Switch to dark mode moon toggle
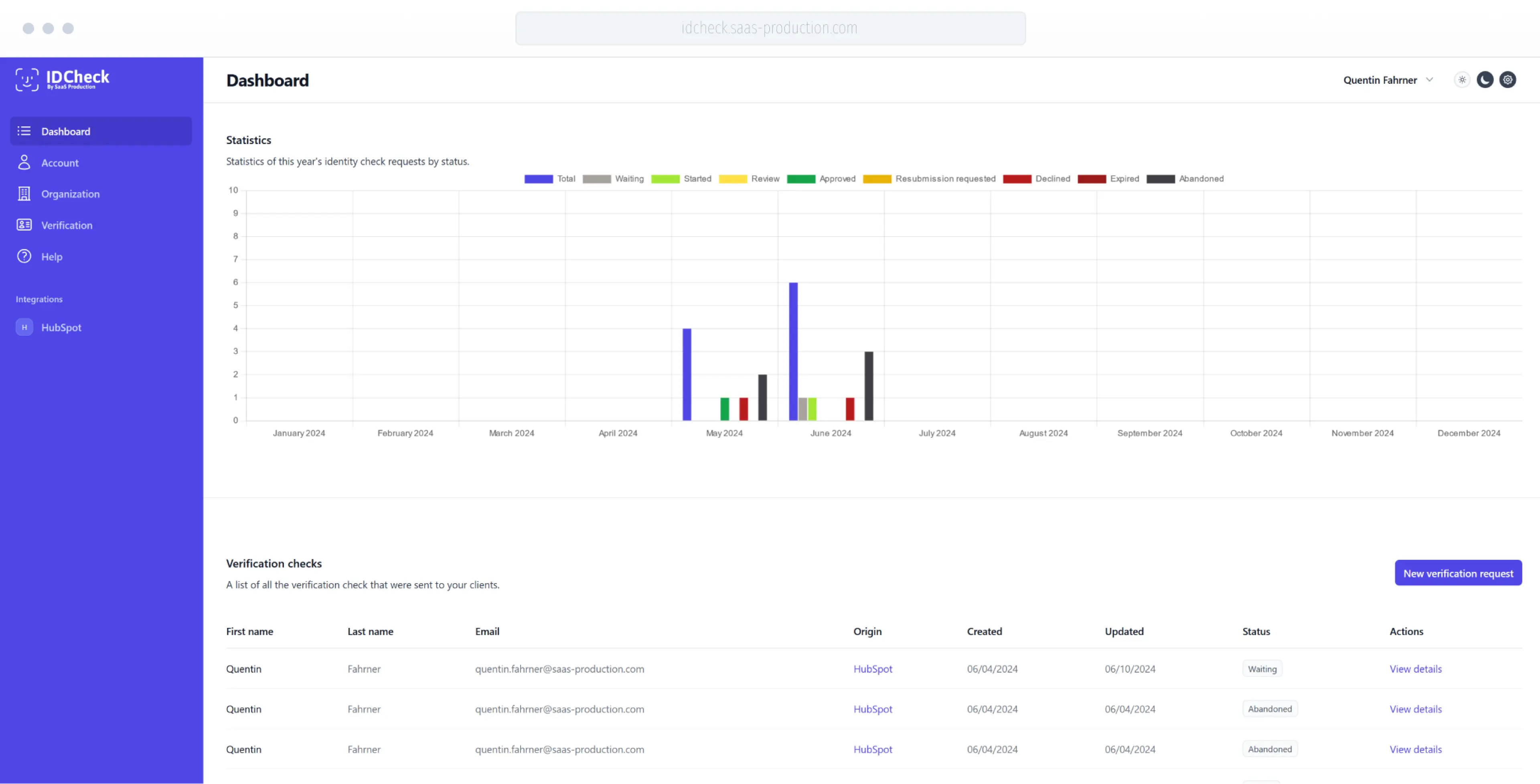The width and height of the screenshot is (1540, 784). (1485, 79)
